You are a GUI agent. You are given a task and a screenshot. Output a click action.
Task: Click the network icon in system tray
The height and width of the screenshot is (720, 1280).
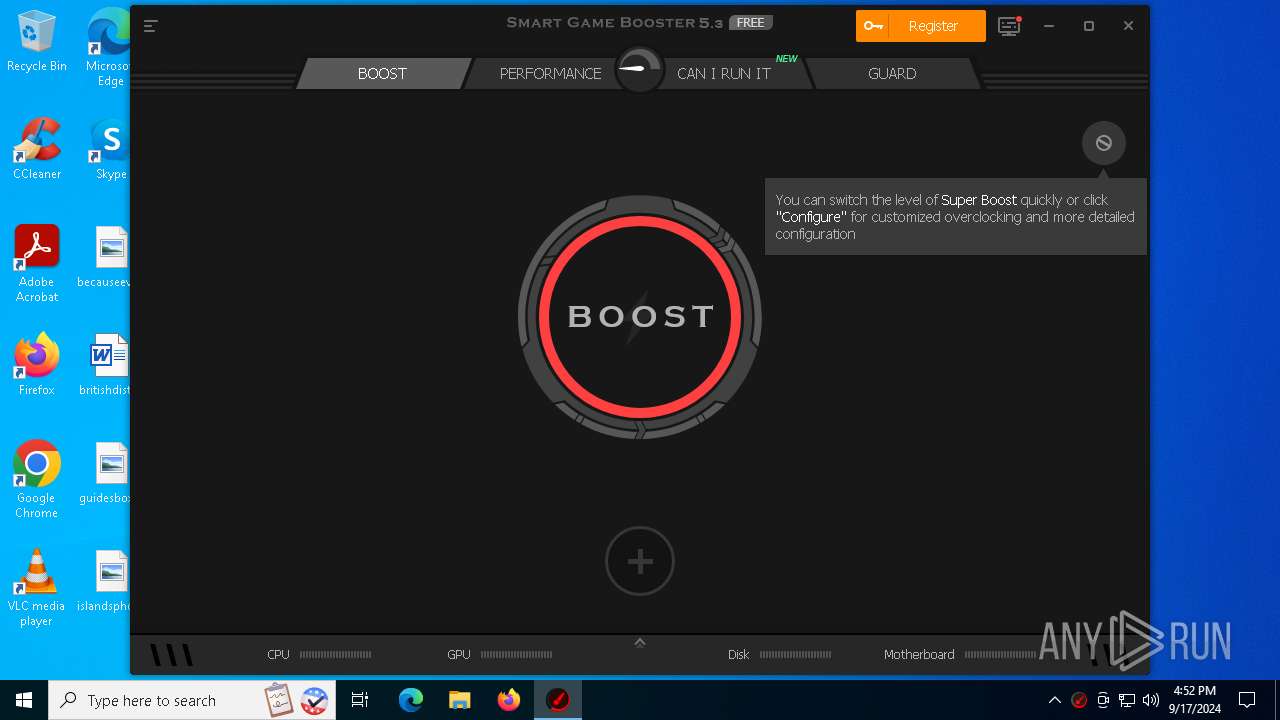(x=1127, y=700)
